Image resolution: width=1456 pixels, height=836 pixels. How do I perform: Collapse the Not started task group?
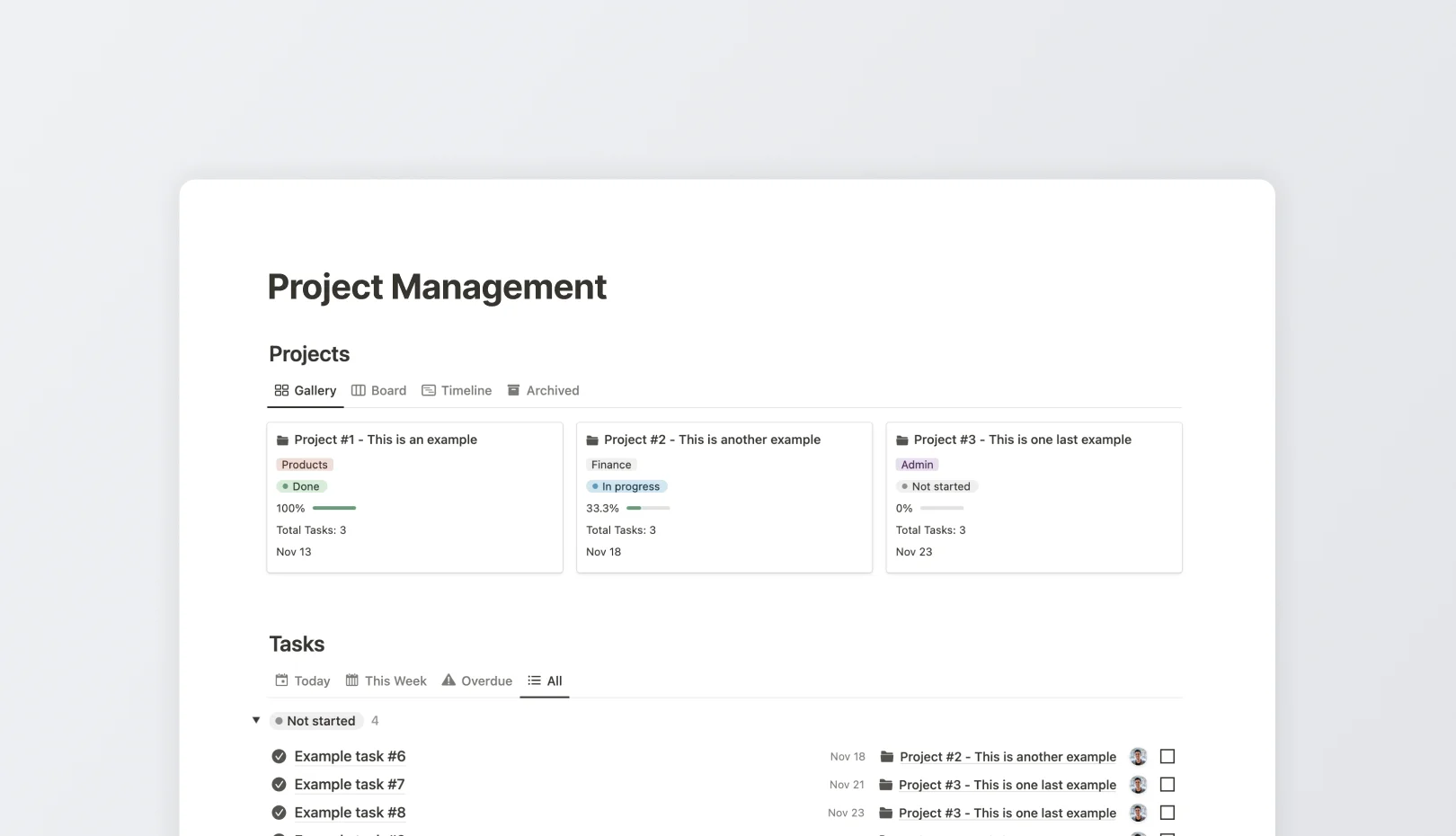256,719
